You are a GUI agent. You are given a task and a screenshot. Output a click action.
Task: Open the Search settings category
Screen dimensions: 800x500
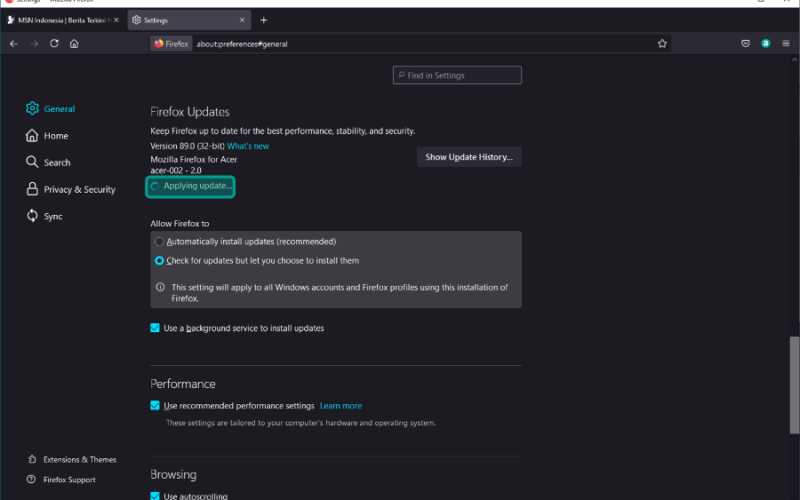(48, 162)
